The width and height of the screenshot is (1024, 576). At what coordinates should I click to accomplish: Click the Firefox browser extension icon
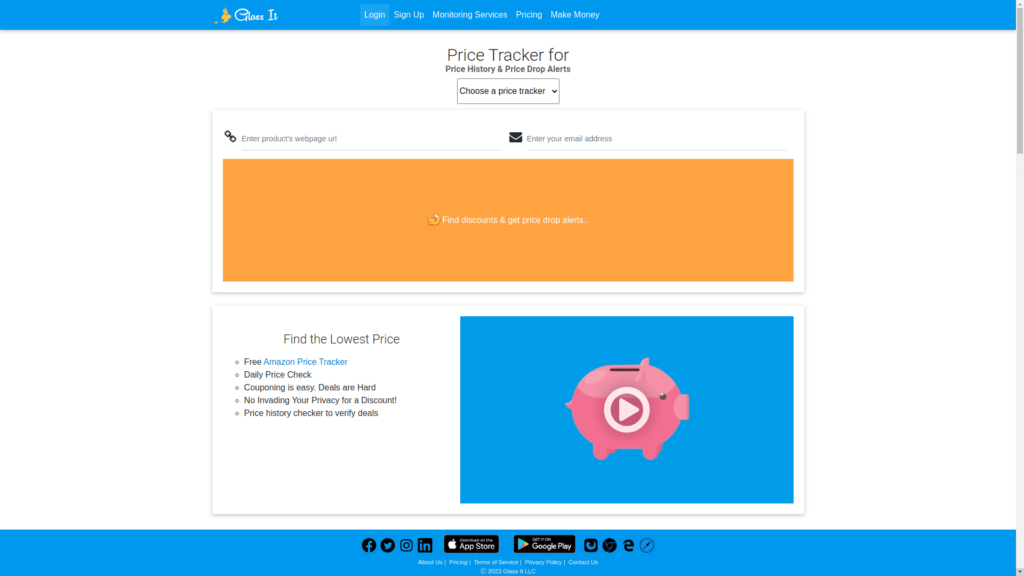[591, 545]
